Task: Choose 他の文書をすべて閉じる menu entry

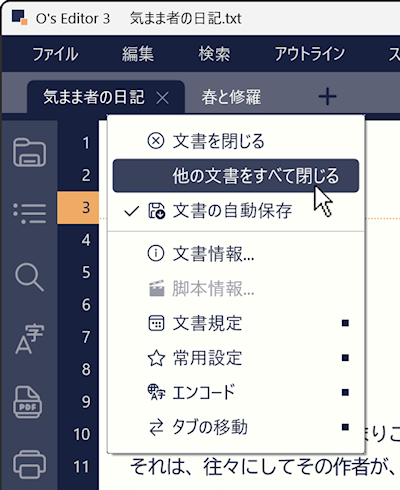Action: pyautogui.click(x=236, y=176)
